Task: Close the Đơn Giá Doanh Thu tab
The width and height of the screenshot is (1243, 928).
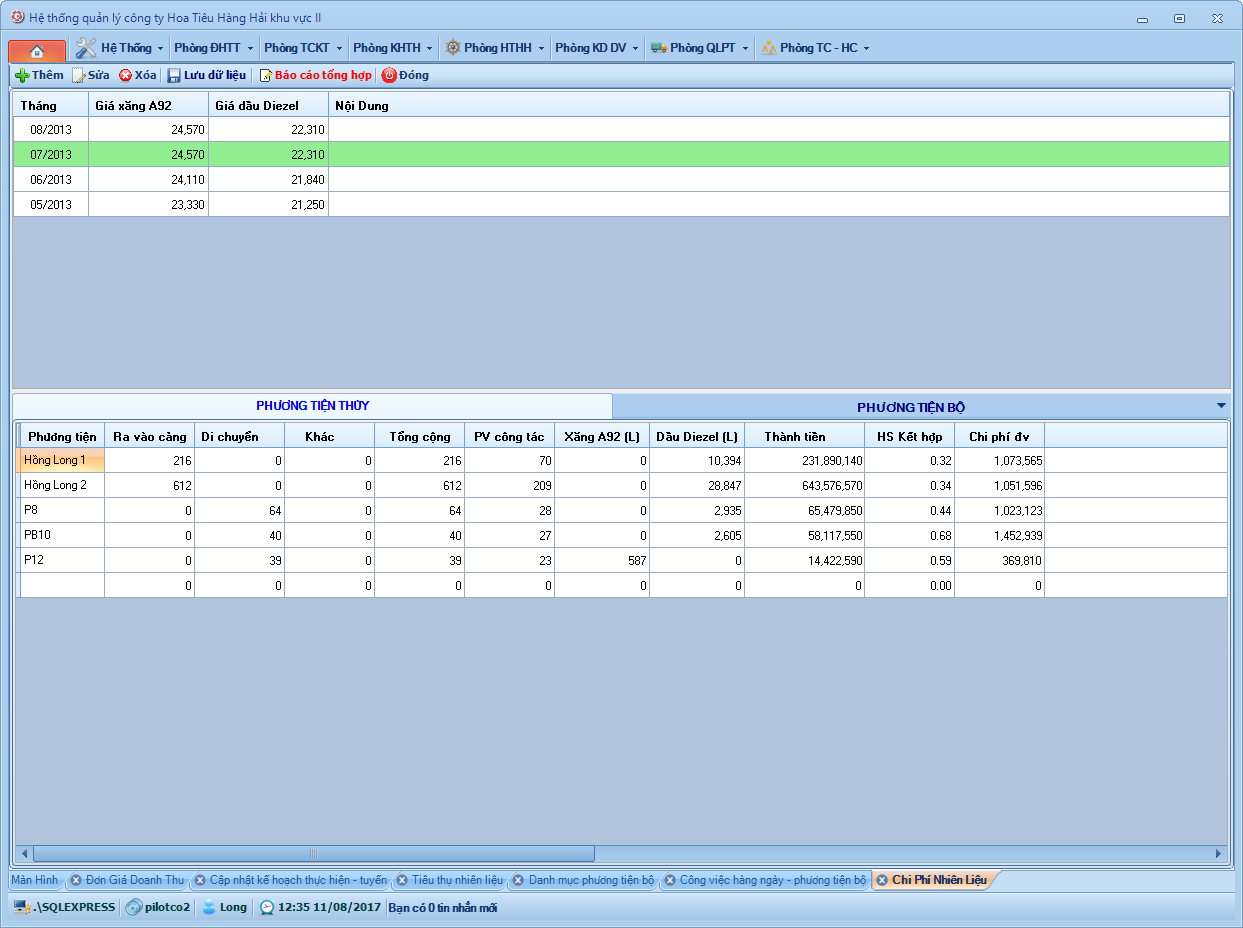Action: (76, 880)
